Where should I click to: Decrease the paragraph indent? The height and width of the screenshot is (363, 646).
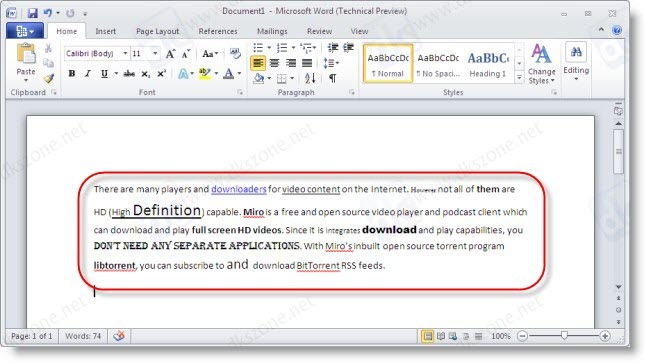tap(332, 48)
